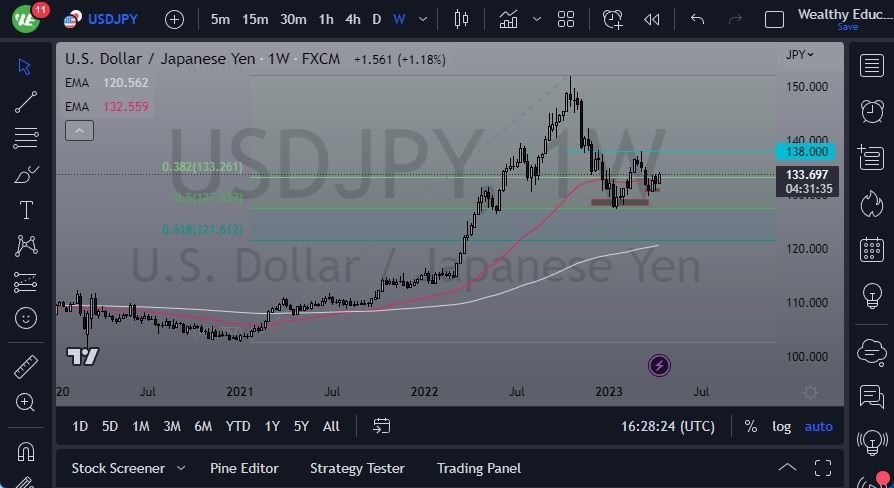Click the USDJPY symbol search
This screenshot has height=488, width=894.
click(x=106, y=19)
